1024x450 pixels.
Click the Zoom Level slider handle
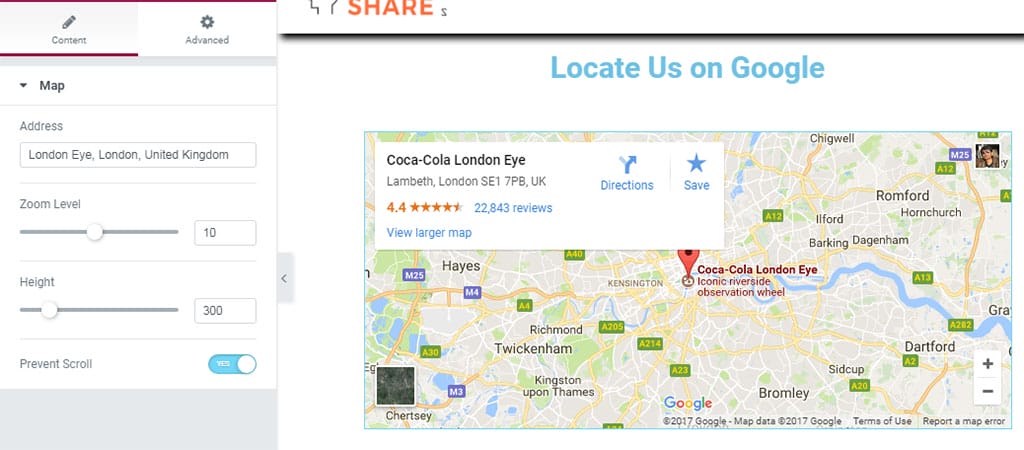(x=94, y=232)
